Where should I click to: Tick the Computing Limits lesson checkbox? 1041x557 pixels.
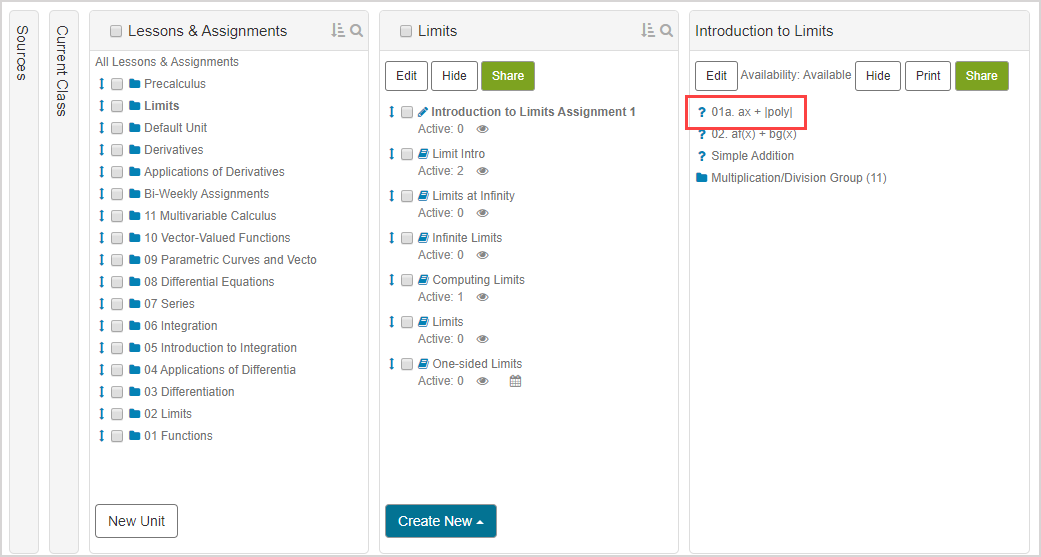407,280
